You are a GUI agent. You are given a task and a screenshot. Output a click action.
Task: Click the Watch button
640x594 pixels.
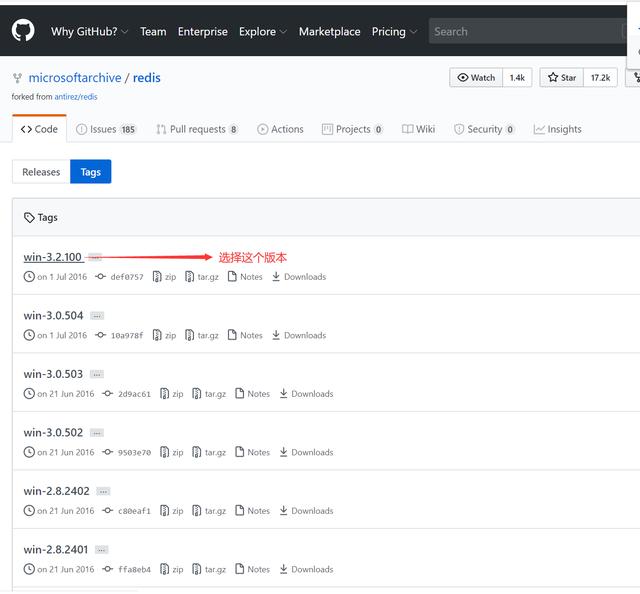coord(476,78)
